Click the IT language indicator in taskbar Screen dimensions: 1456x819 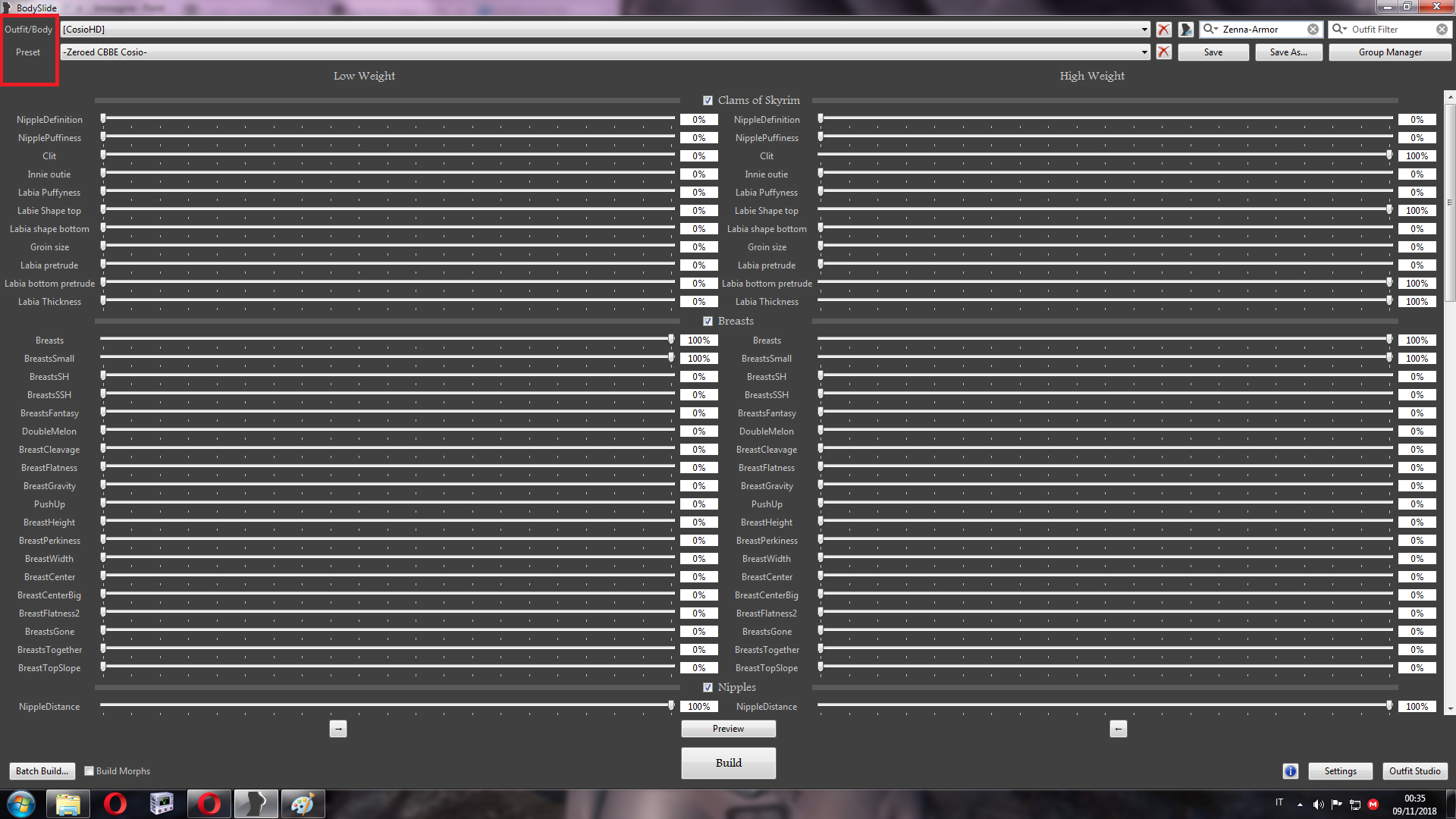1279,802
